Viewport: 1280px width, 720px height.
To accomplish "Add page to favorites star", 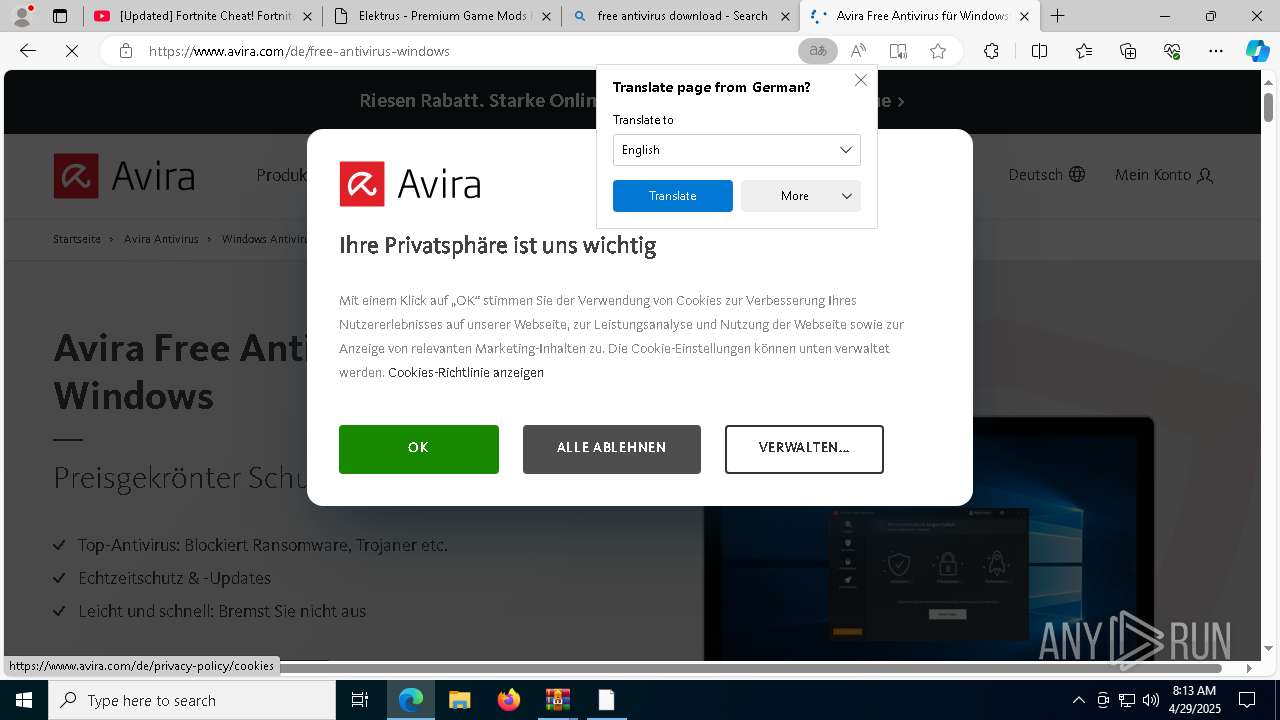I will point(938,51).
